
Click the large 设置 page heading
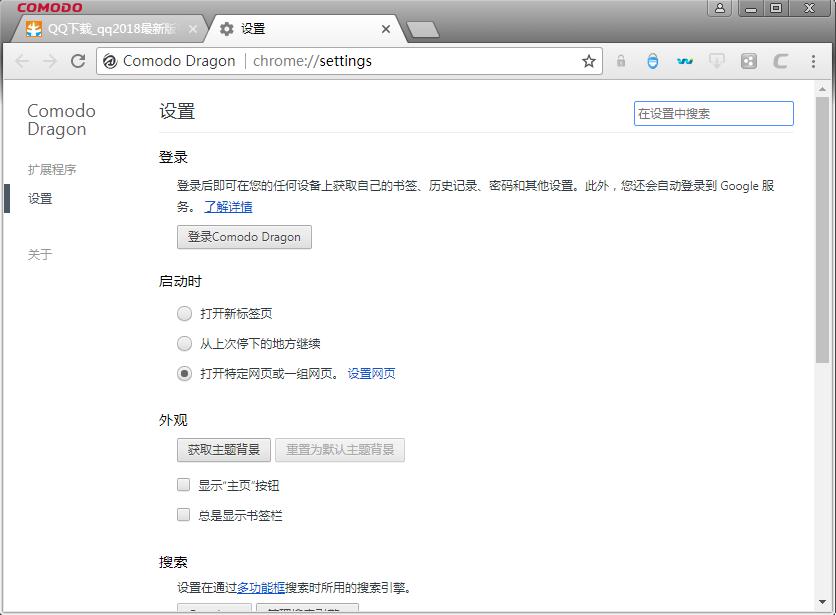pos(178,111)
